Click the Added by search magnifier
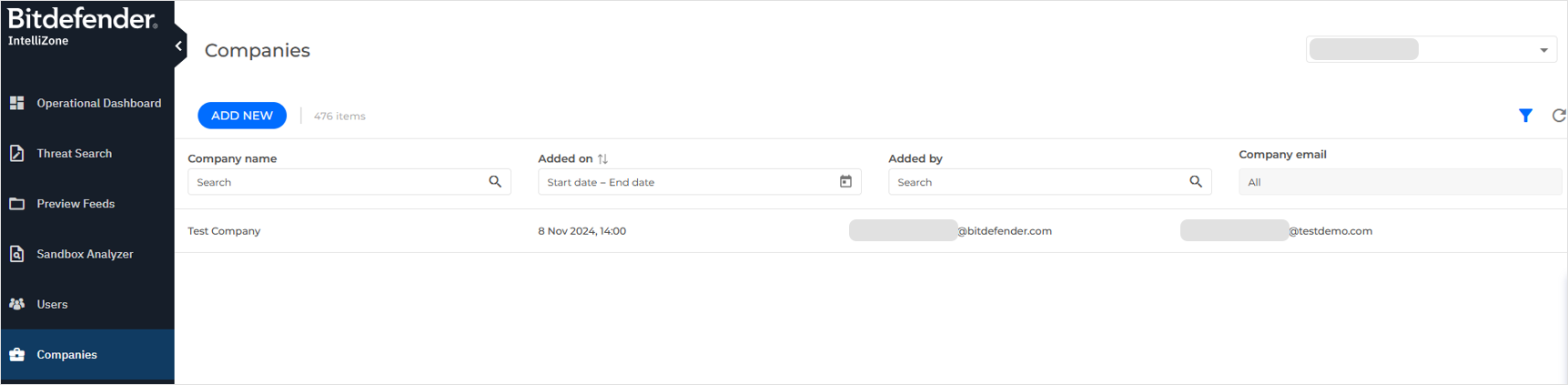 (x=1196, y=182)
